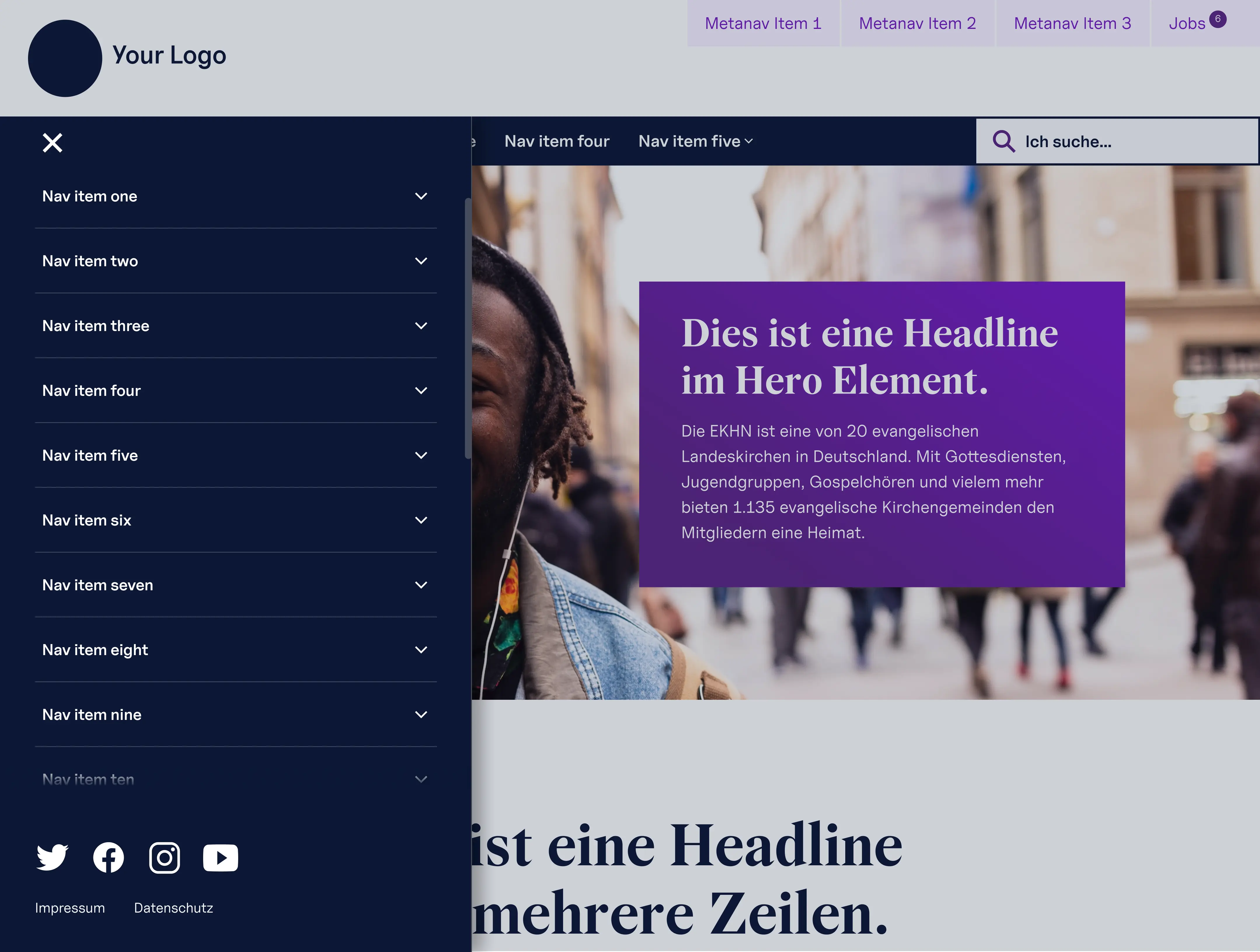Open the Impressum link
1260x952 pixels.
70,908
